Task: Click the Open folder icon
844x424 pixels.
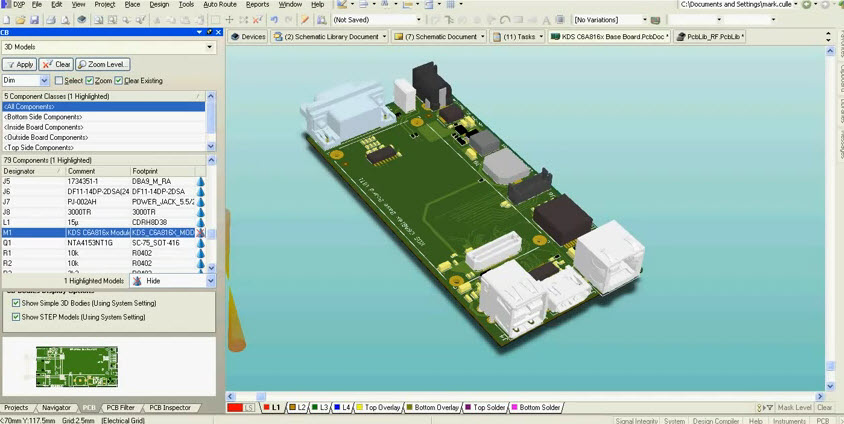Action: (20, 20)
